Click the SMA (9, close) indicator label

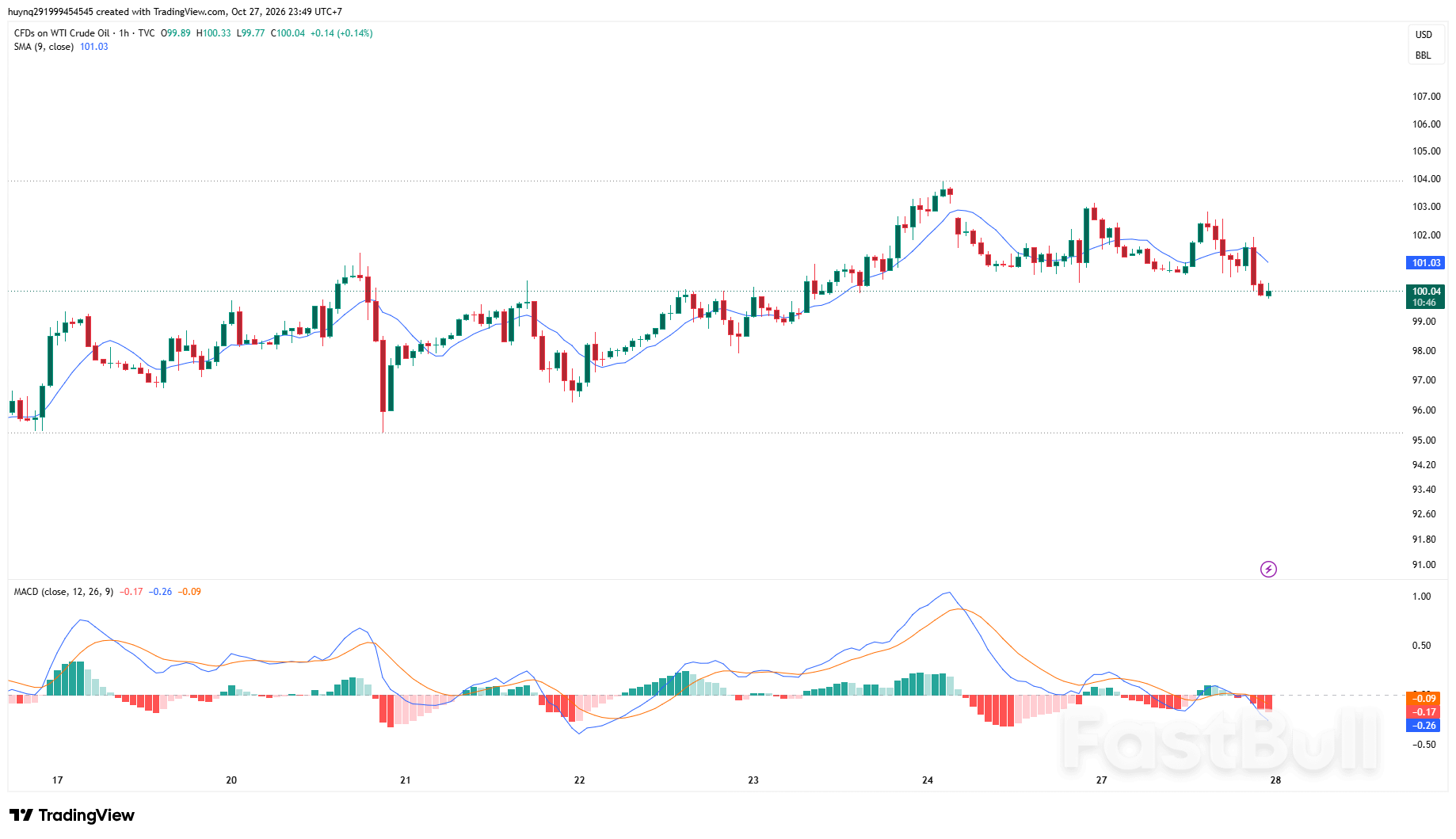click(44, 47)
